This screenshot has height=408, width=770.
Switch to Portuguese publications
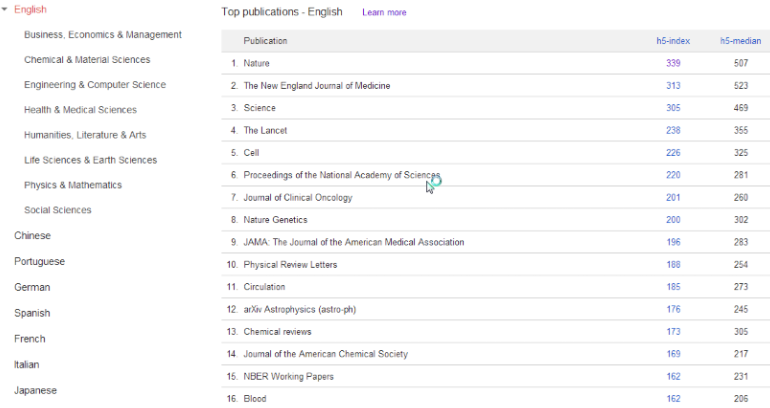39,262
